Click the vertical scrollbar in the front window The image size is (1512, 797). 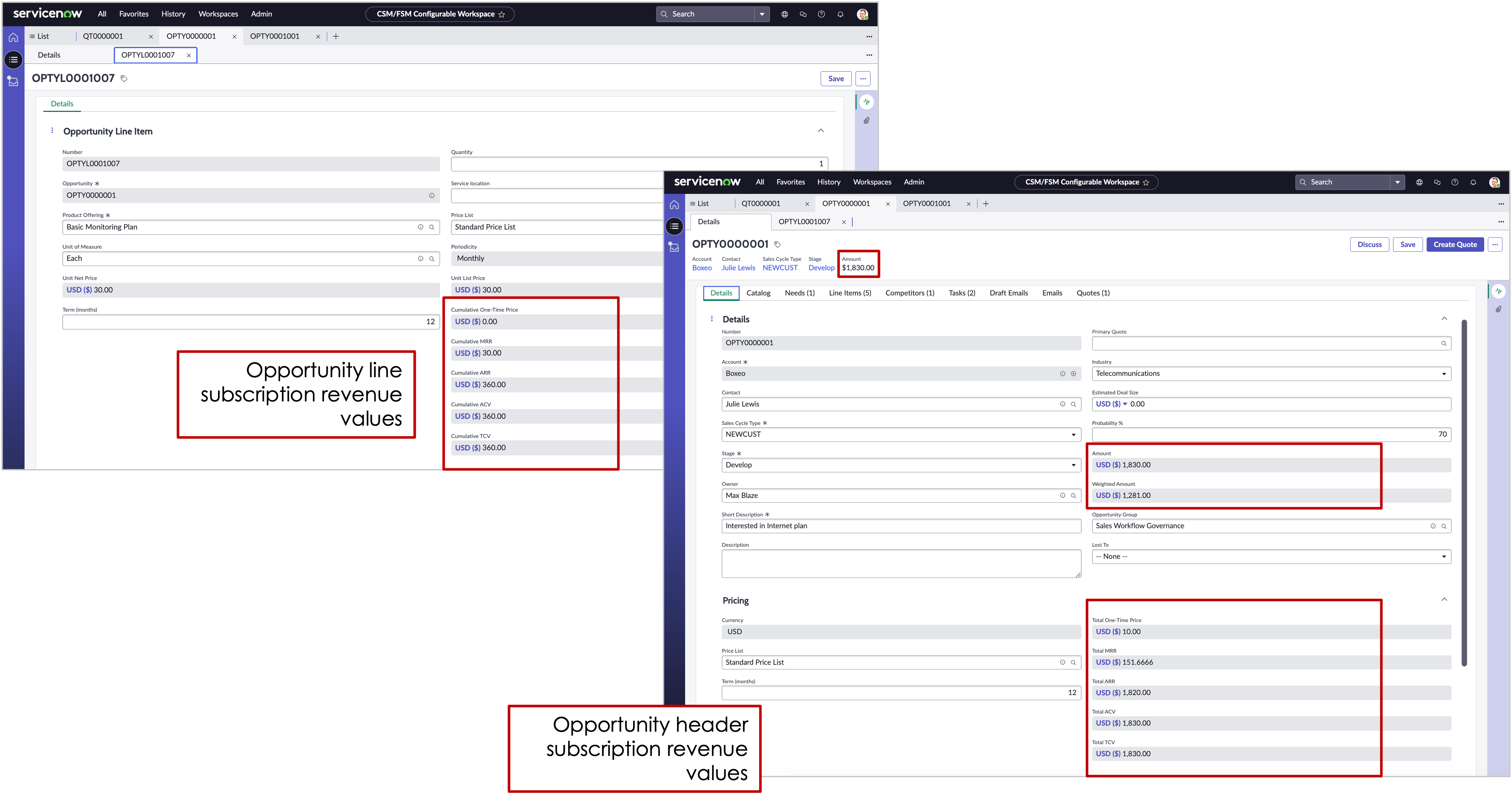click(1464, 493)
